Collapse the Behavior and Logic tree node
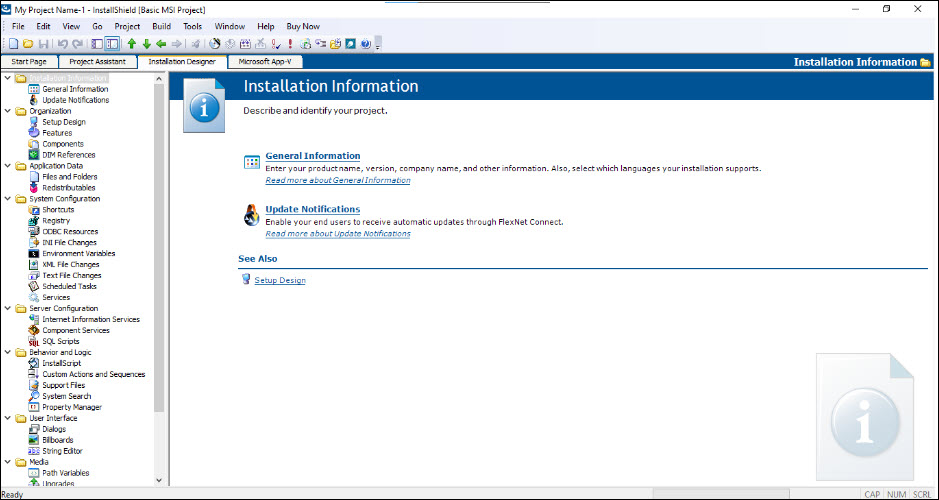 click(7, 352)
